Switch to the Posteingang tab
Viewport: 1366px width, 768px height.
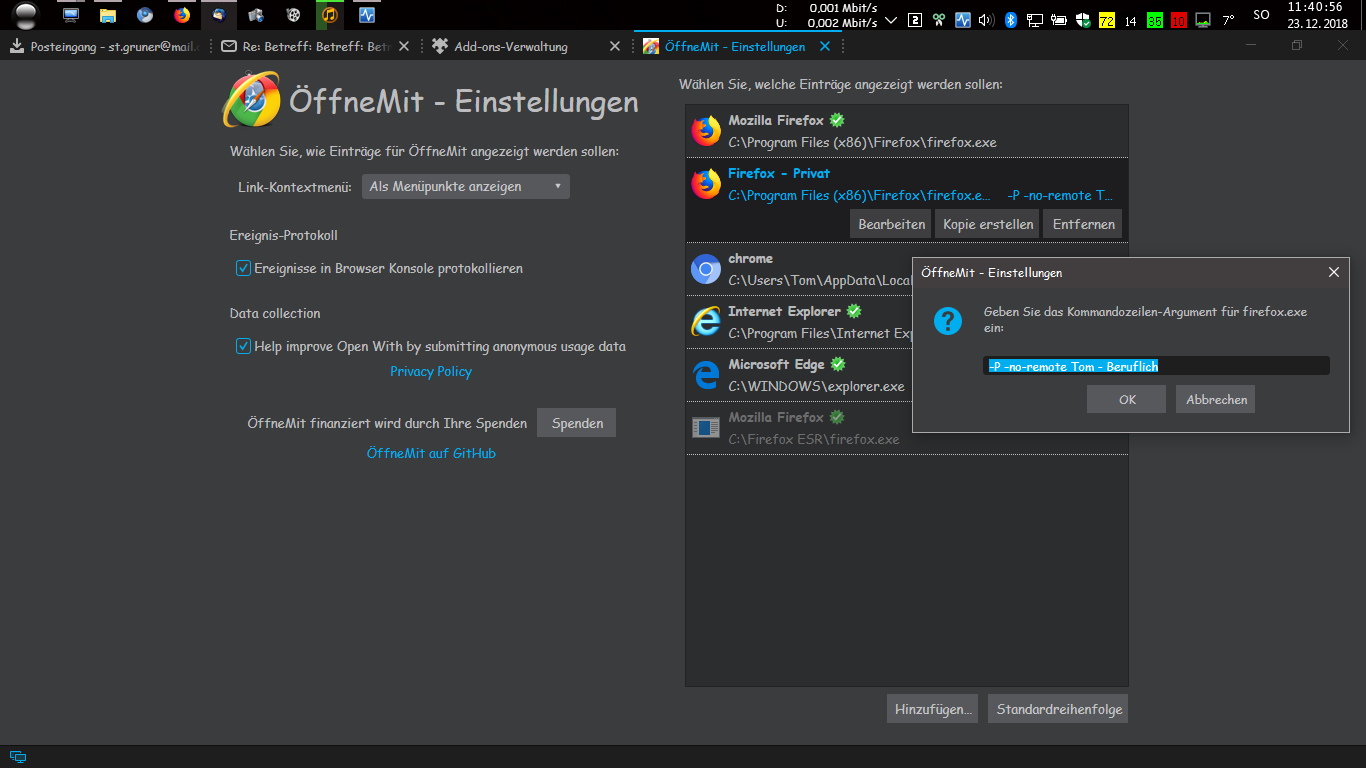coord(105,46)
